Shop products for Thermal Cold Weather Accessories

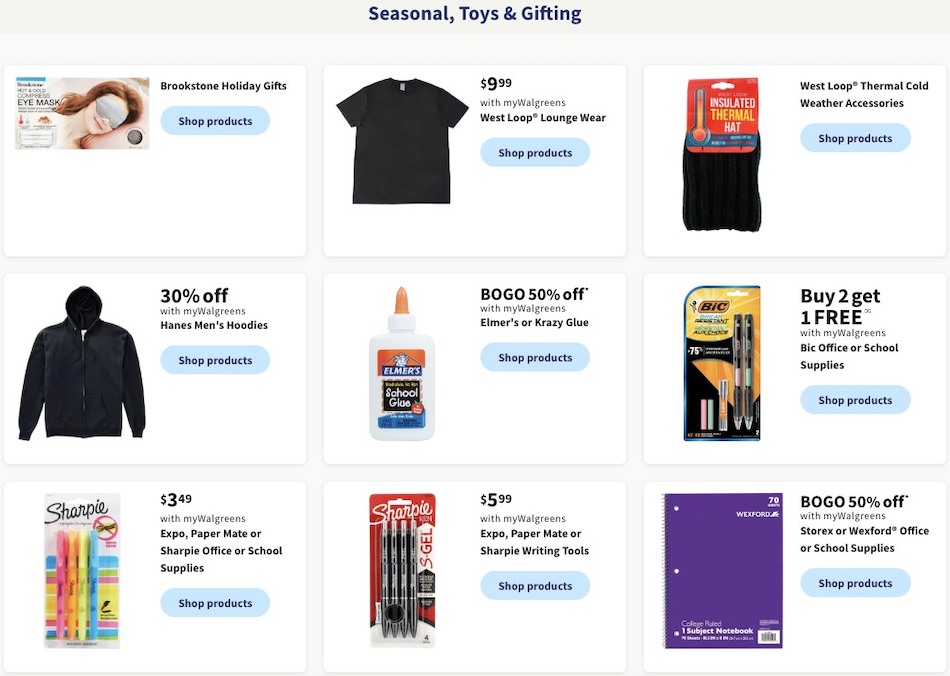(x=855, y=138)
